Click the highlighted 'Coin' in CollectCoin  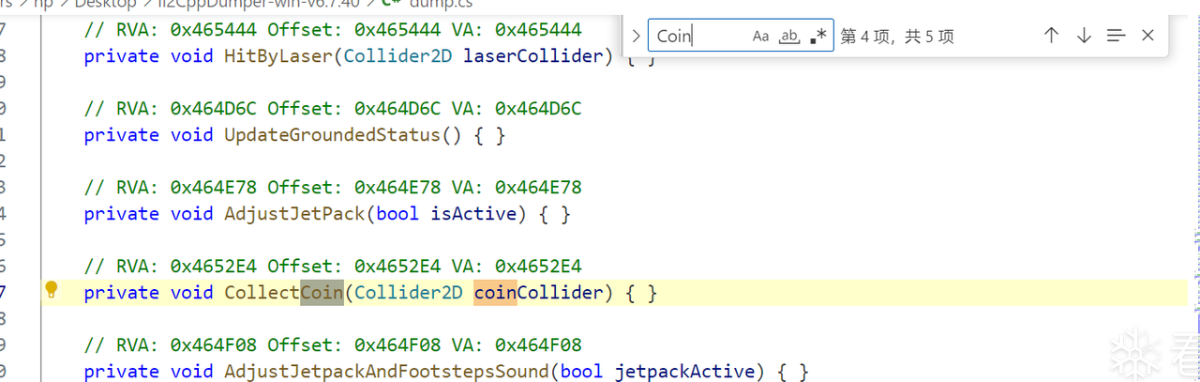(x=322, y=292)
